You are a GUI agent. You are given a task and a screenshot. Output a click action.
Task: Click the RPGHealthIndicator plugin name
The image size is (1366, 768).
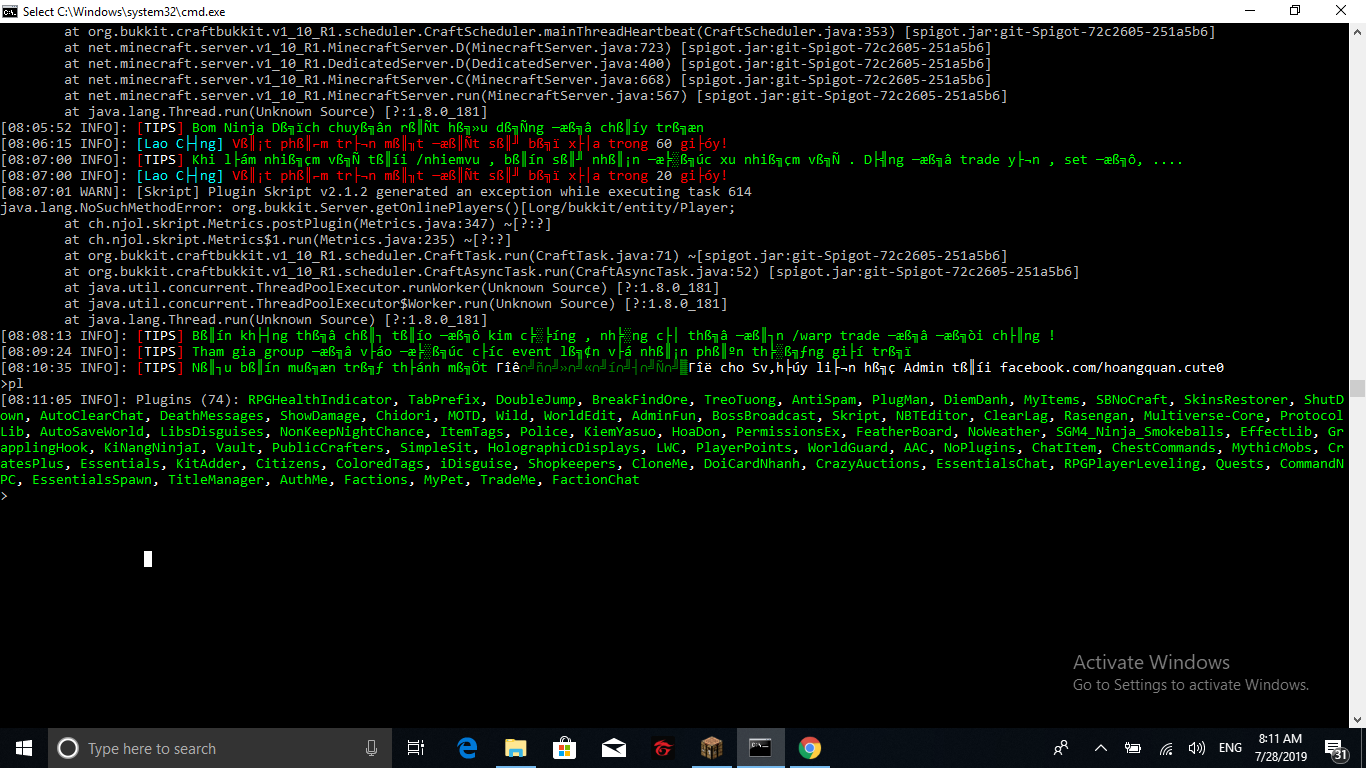[x=320, y=400]
